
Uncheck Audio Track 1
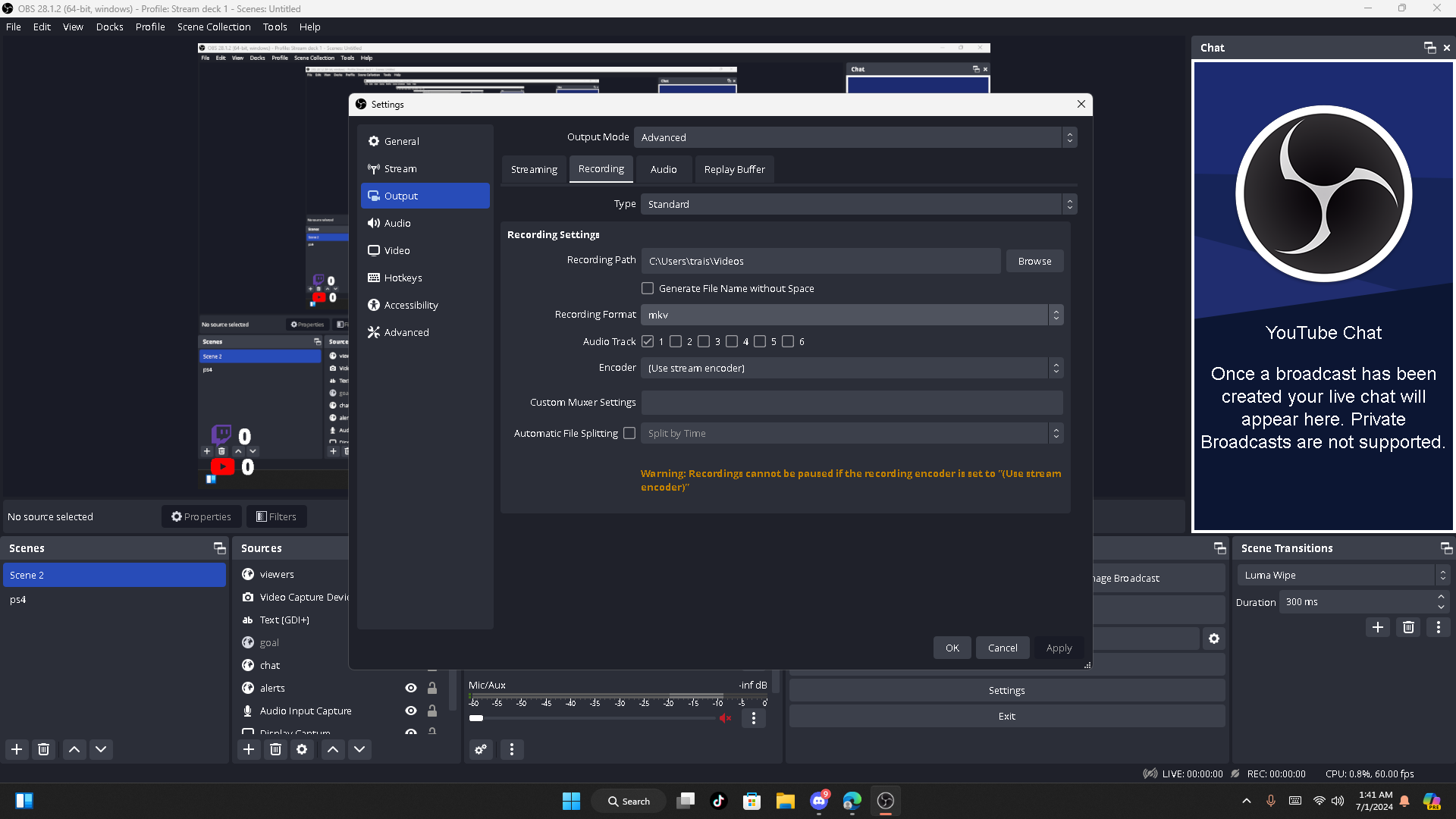tap(648, 341)
